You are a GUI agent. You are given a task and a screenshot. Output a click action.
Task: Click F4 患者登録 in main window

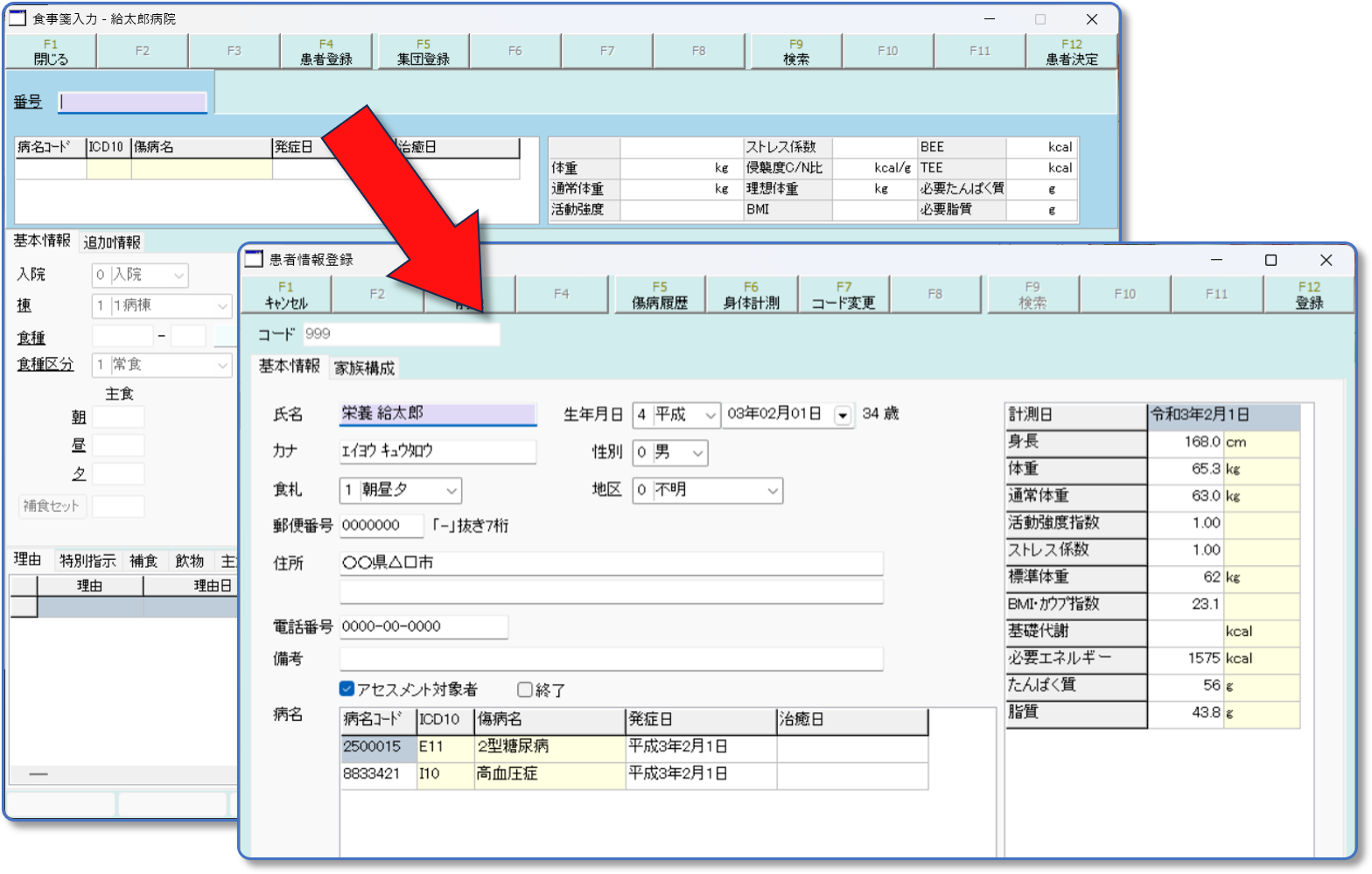pos(325,52)
